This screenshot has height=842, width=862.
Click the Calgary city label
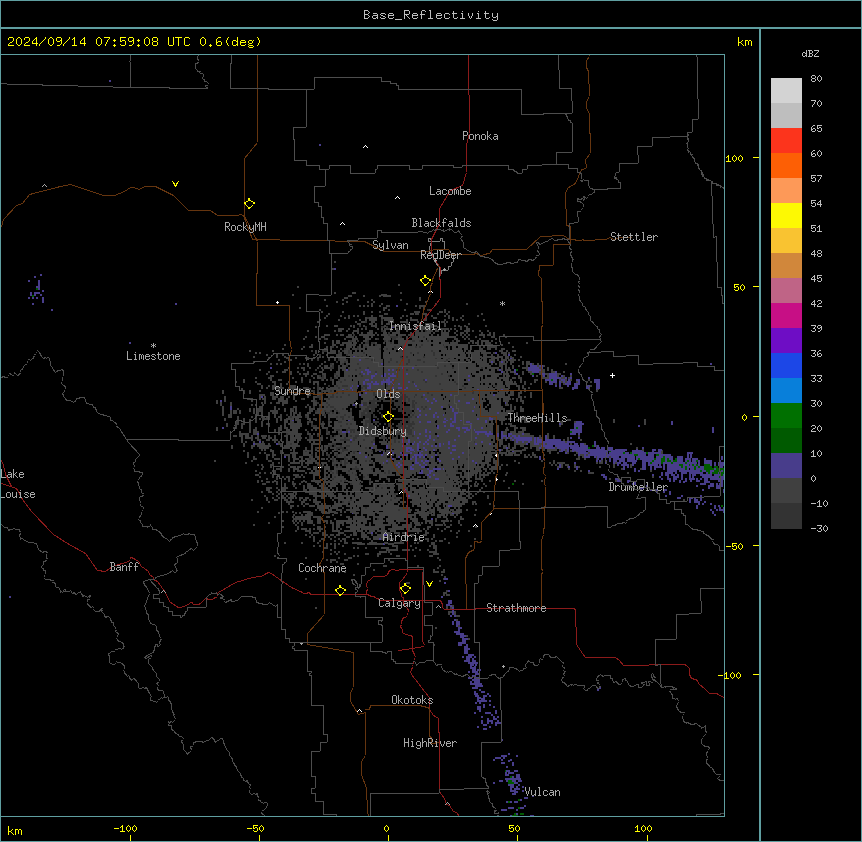tap(399, 603)
